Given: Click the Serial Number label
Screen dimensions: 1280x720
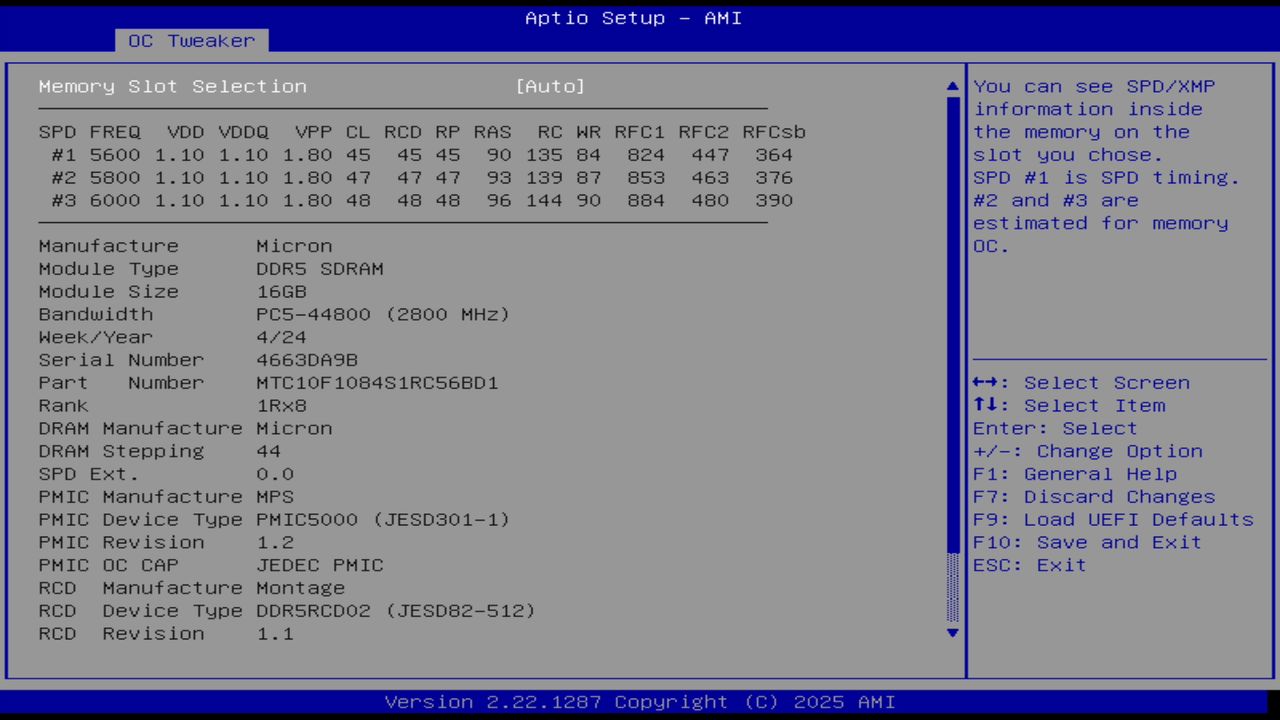Looking at the screenshot, I should (x=121, y=360).
